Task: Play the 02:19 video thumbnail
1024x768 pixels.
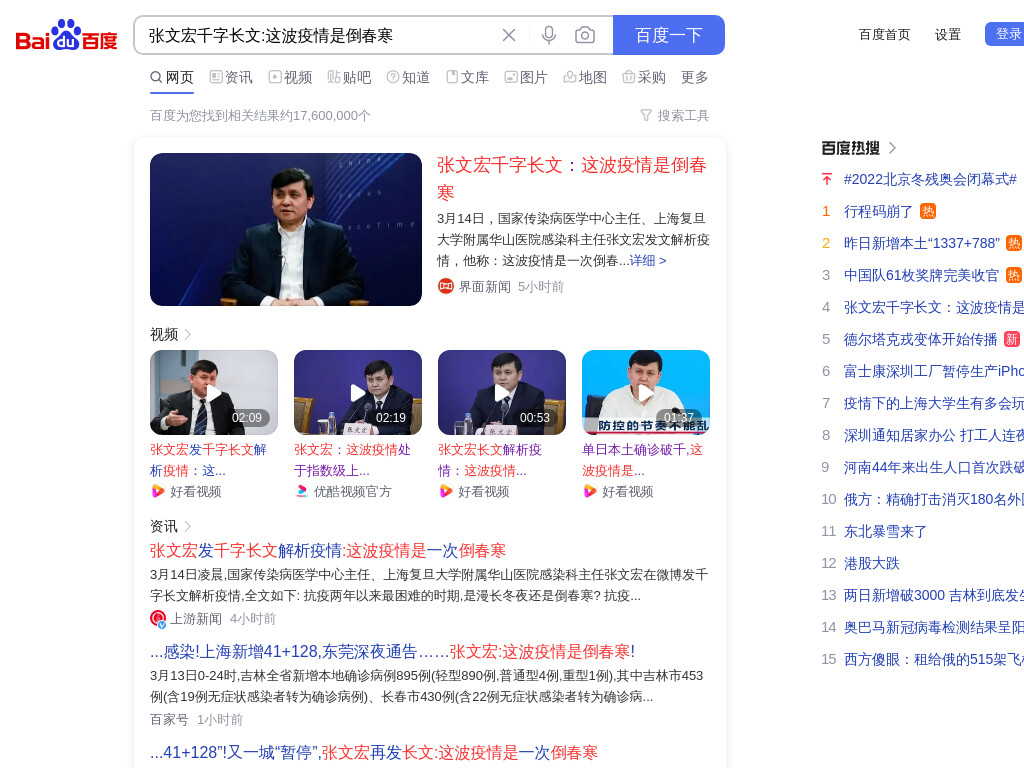Action: [358, 392]
